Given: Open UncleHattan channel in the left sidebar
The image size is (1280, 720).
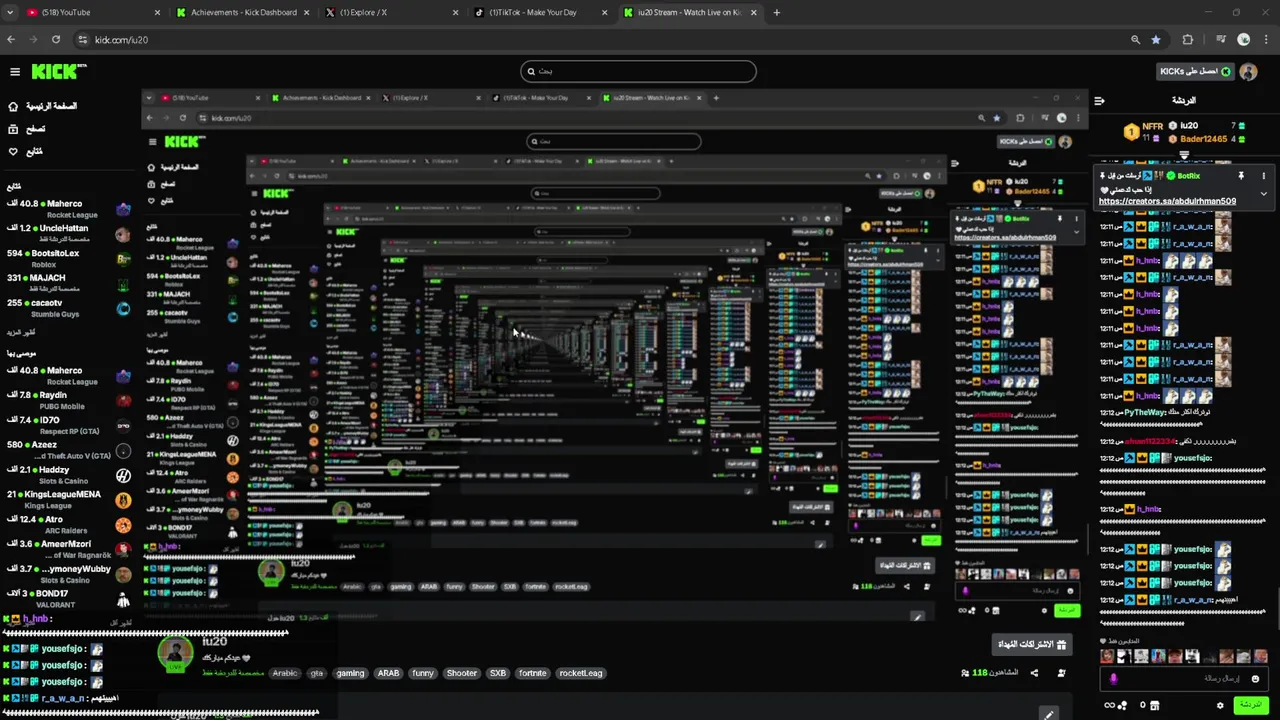Looking at the screenshot, I should (x=68, y=232).
